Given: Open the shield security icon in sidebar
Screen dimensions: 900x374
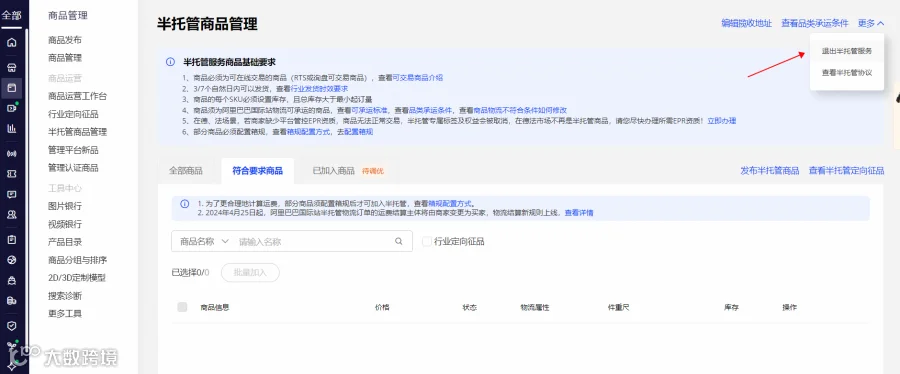Looking at the screenshot, I should pos(11,325).
